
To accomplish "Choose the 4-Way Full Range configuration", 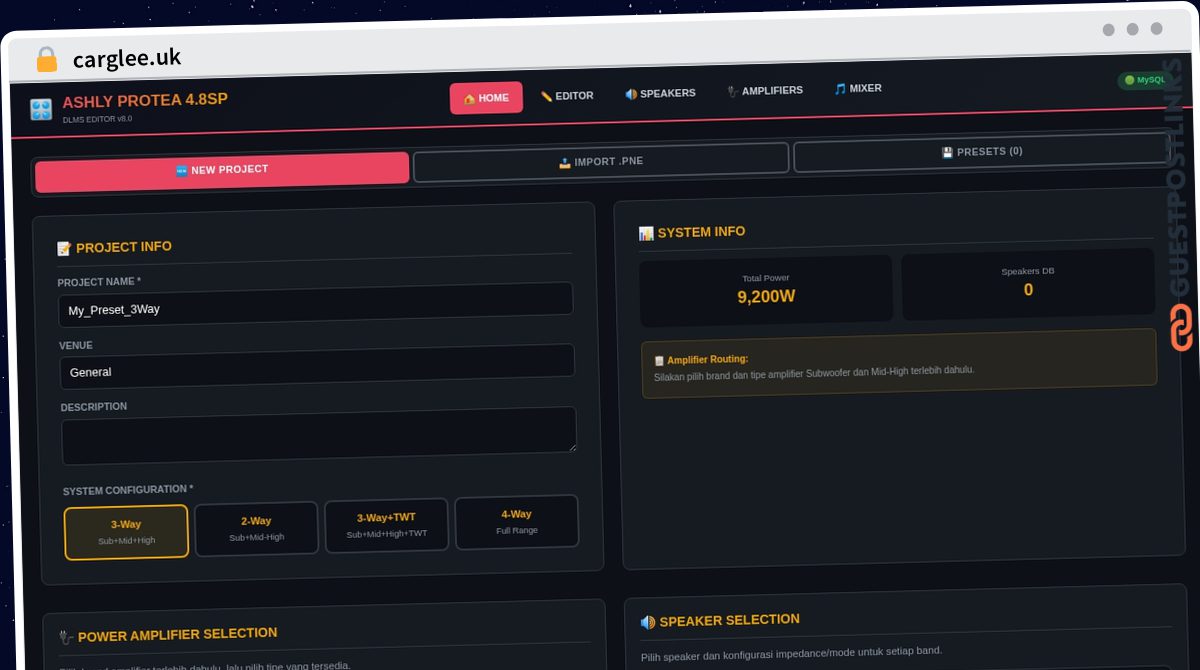I will 517,522.
